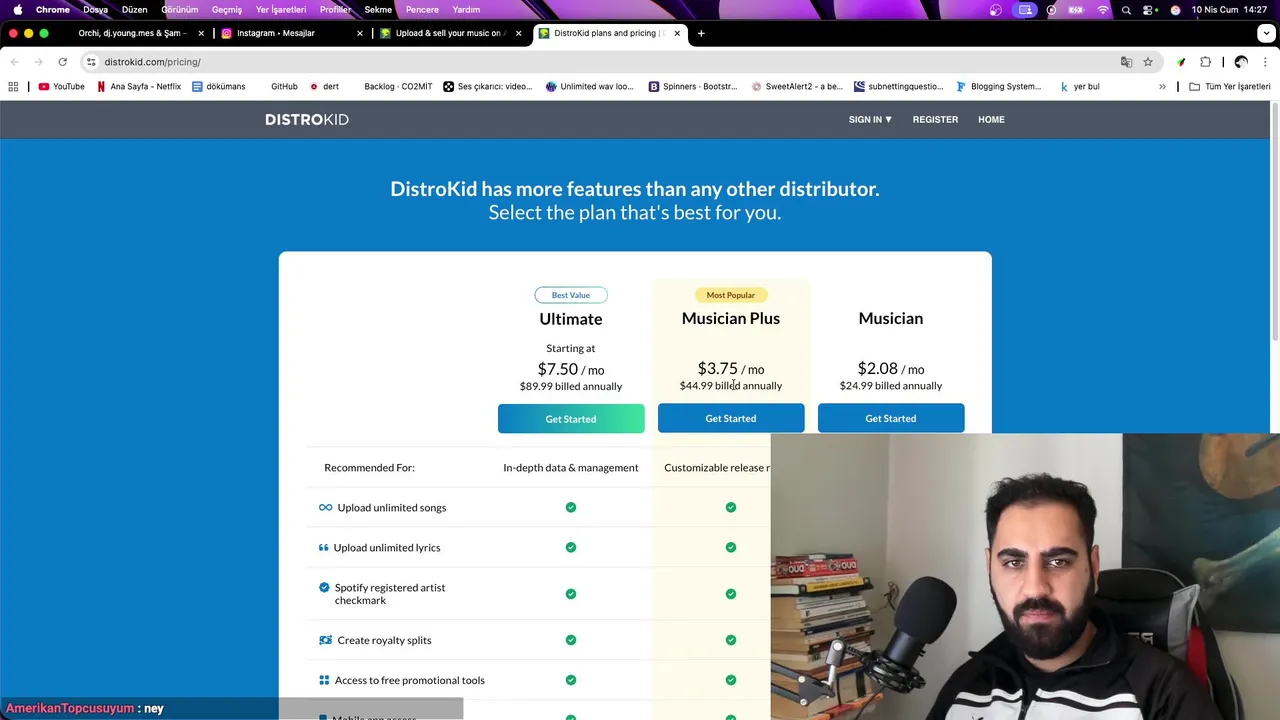Open the Chrome profile avatar
1280x720 pixels.
pos(1241,62)
